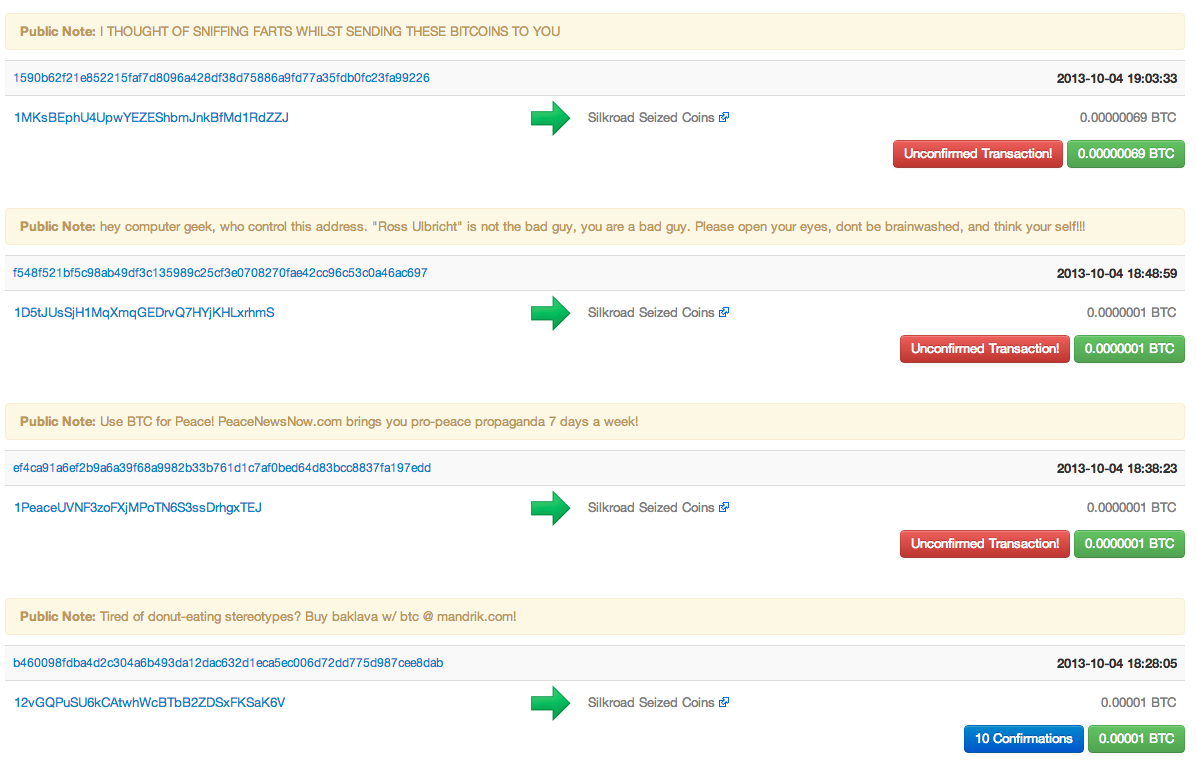
Task: Click green 0.00000069 BTC amount button
Action: [1126, 154]
